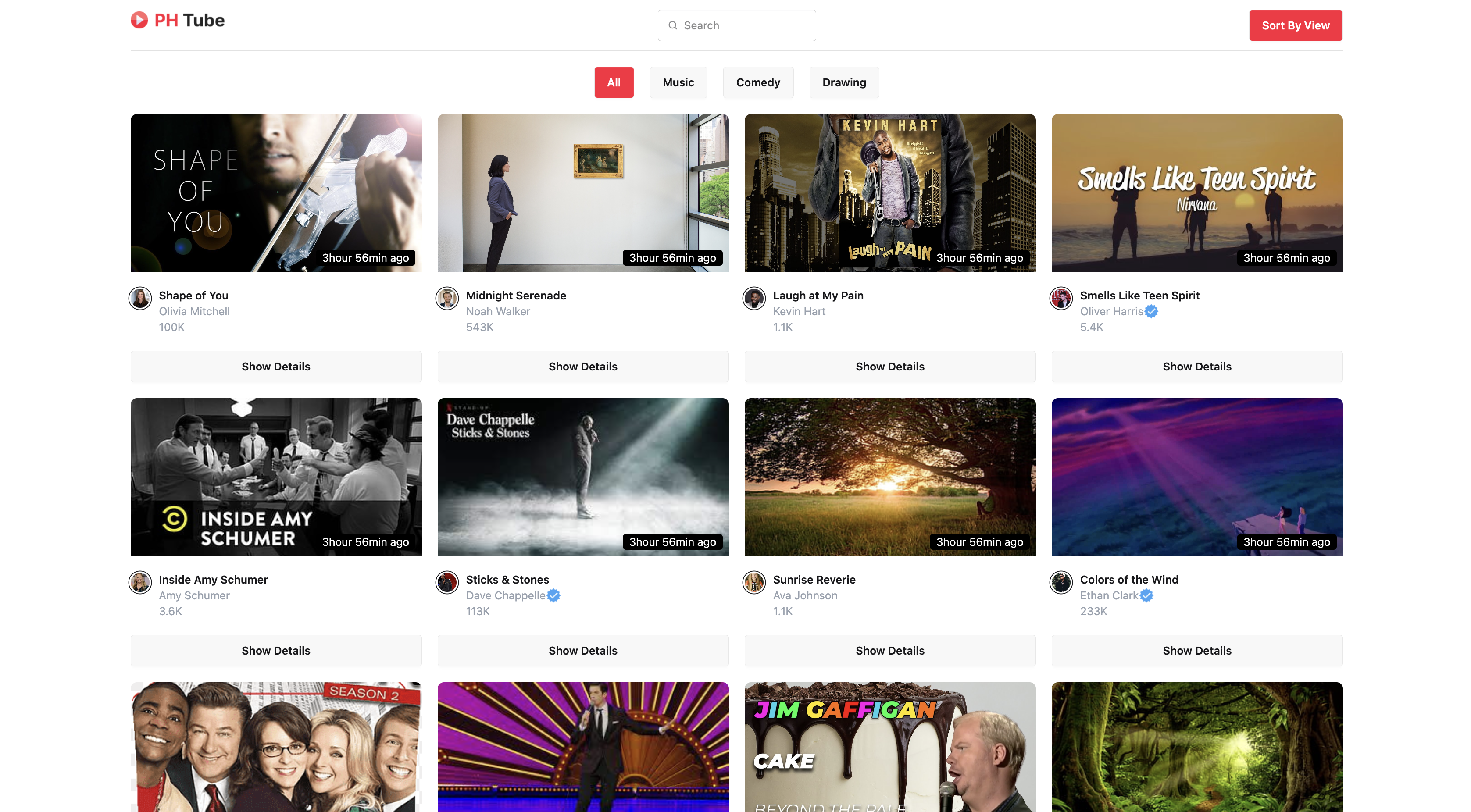Open the Midnight Serenade thumbnail
The image size is (1471, 812).
tap(583, 193)
